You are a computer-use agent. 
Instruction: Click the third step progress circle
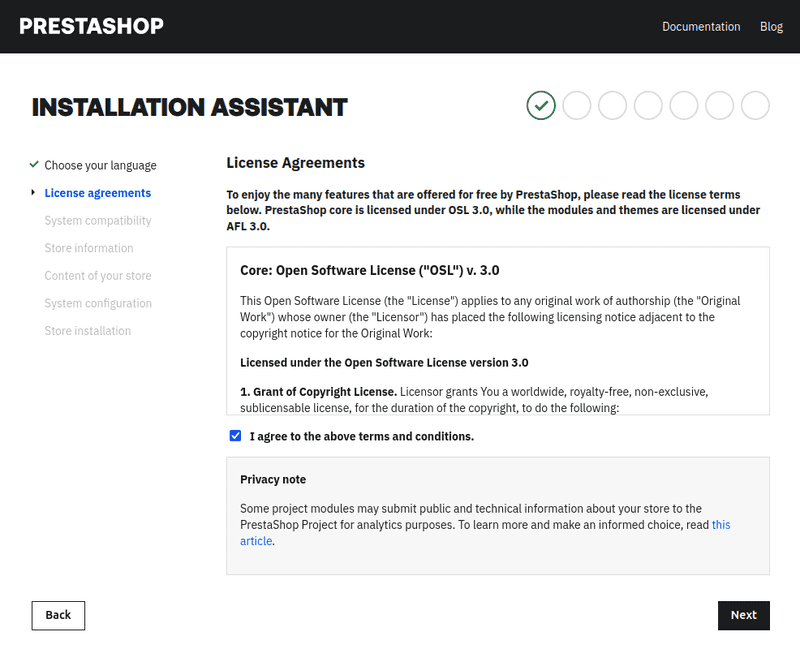(612, 105)
